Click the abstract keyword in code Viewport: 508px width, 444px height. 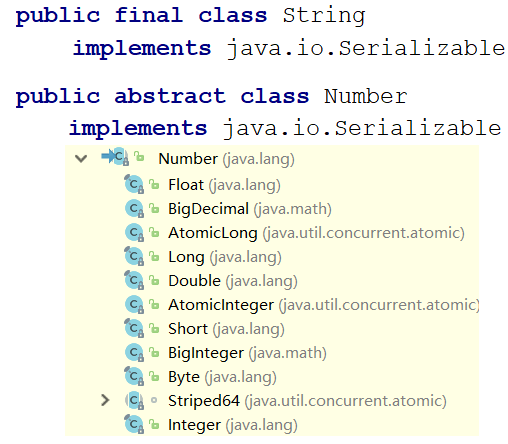coord(170,96)
